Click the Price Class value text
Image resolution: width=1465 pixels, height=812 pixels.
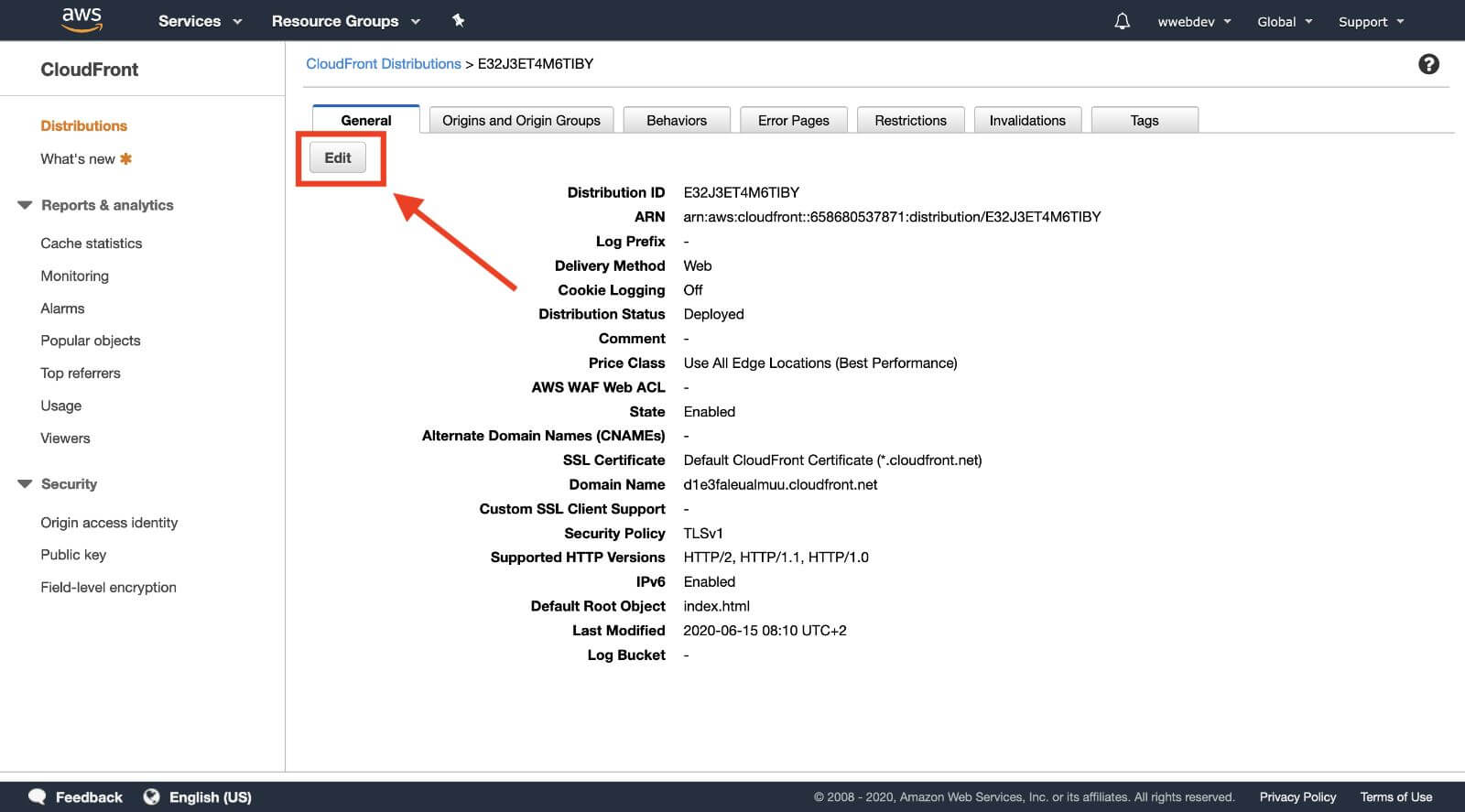pyautogui.click(x=820, y=363)
